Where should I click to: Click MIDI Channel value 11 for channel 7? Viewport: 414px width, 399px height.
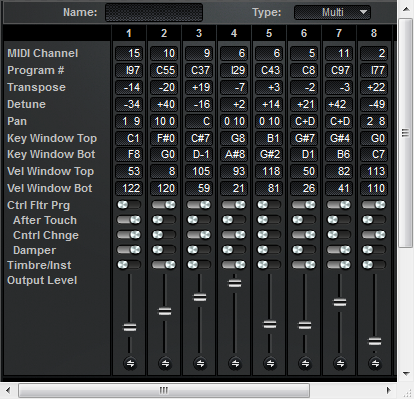pos(339,53)
